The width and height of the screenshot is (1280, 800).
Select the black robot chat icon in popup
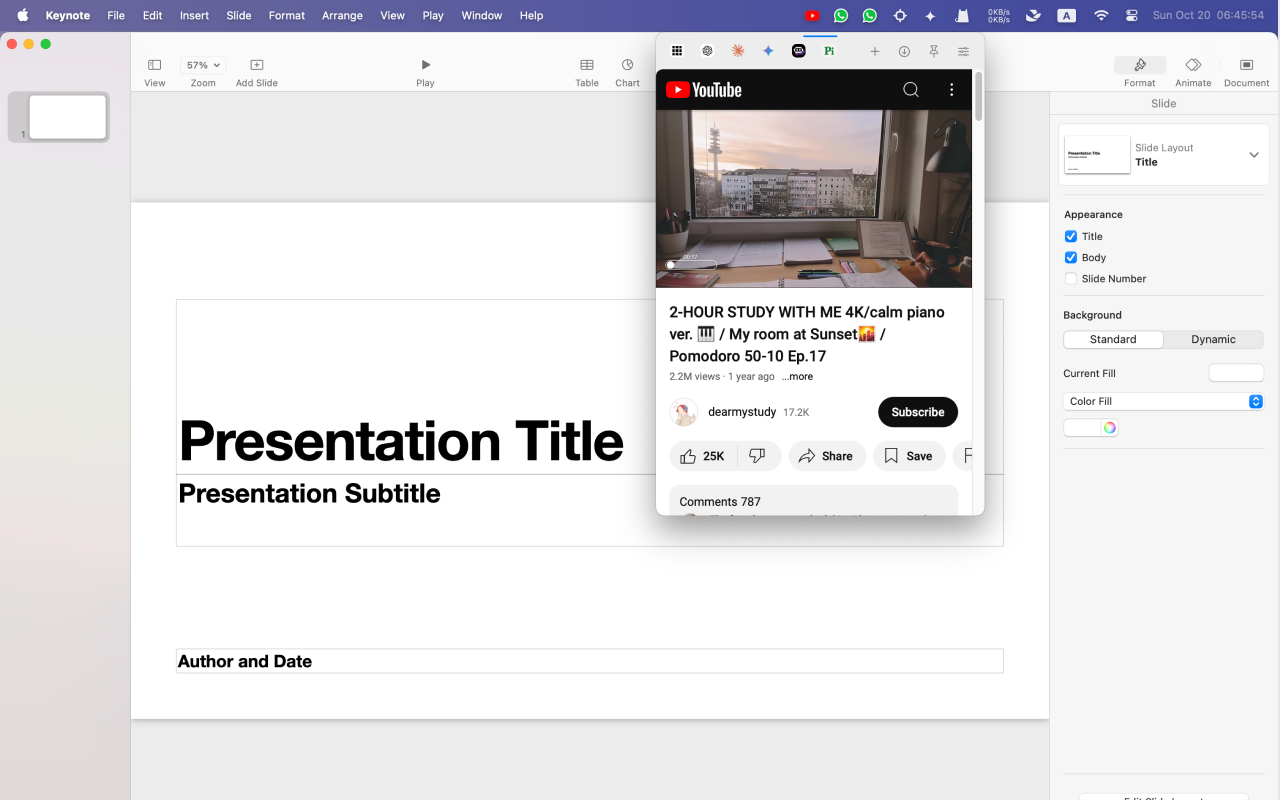click(799, 51)
